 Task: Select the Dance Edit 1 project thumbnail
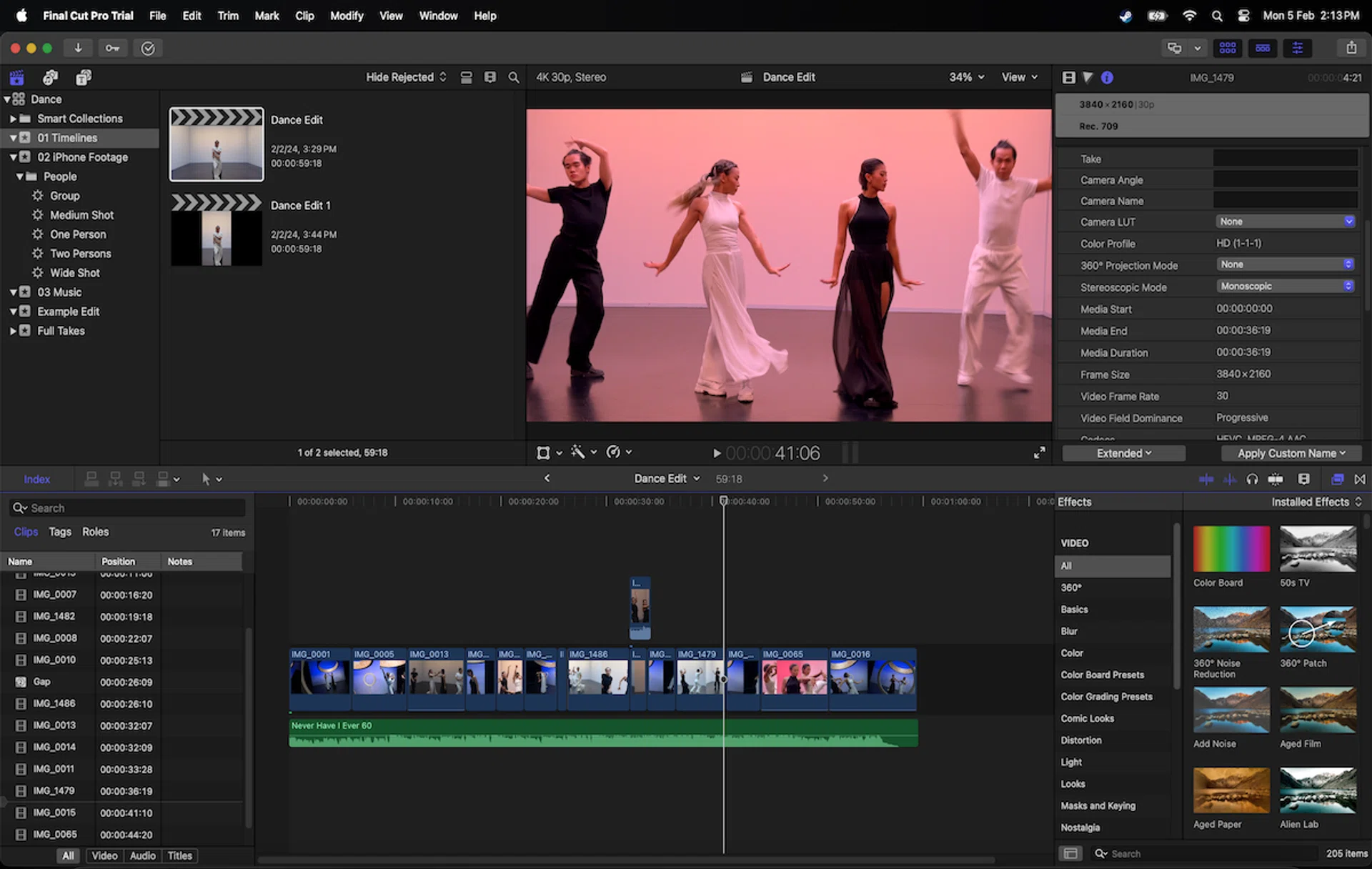(x=217, y=232)
